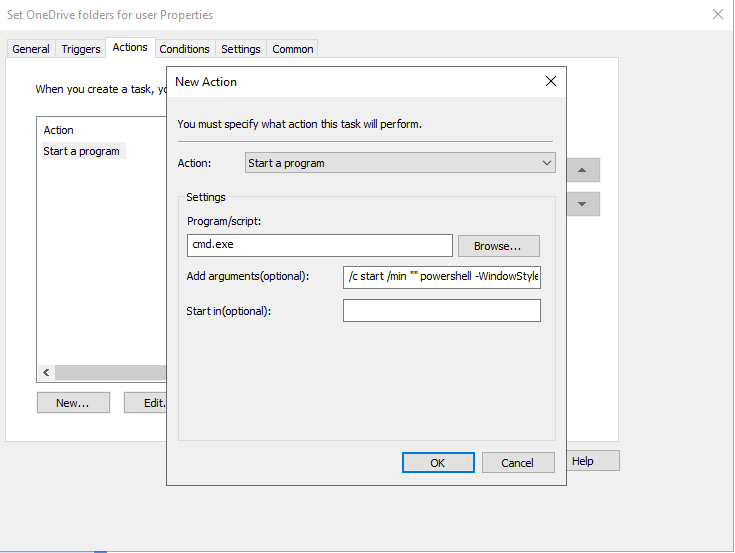Click the left scroll arrow in actions list
735x553 pixels.
[x=46, y=372]
